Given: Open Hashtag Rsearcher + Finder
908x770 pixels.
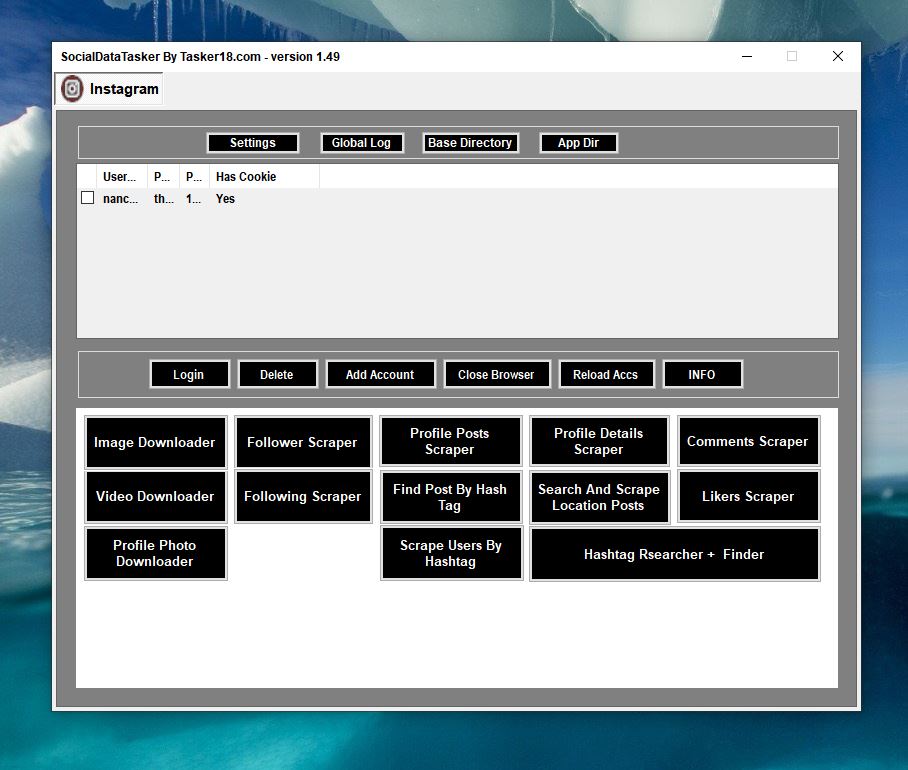Looking at the screenshot, I should coord(675,554).
